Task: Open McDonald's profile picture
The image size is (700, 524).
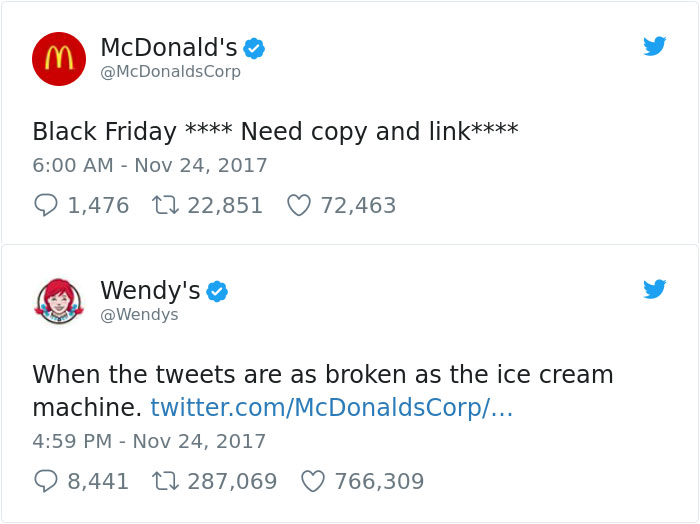Action: pos(59,58)
